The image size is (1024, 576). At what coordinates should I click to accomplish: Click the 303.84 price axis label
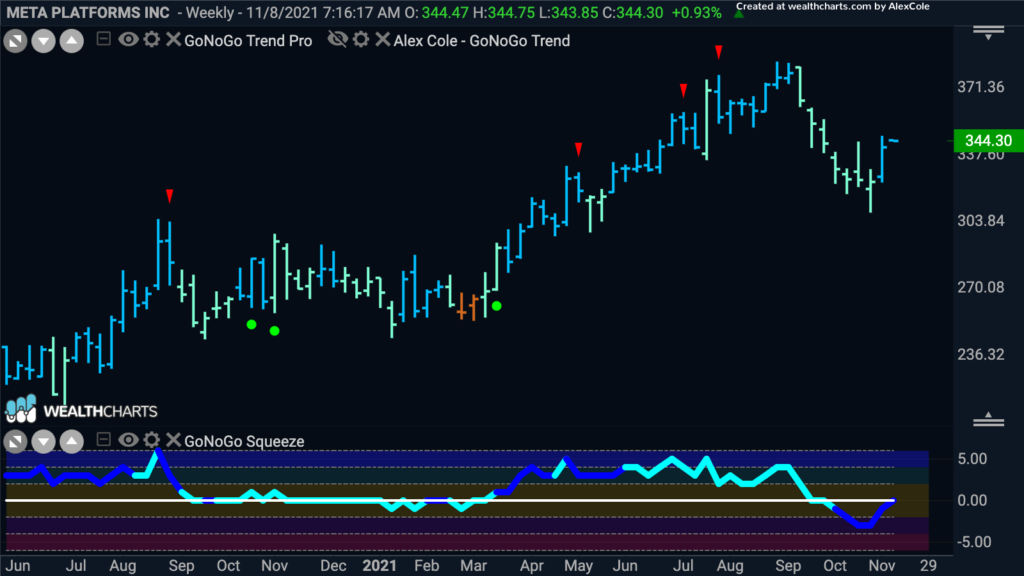981,221
